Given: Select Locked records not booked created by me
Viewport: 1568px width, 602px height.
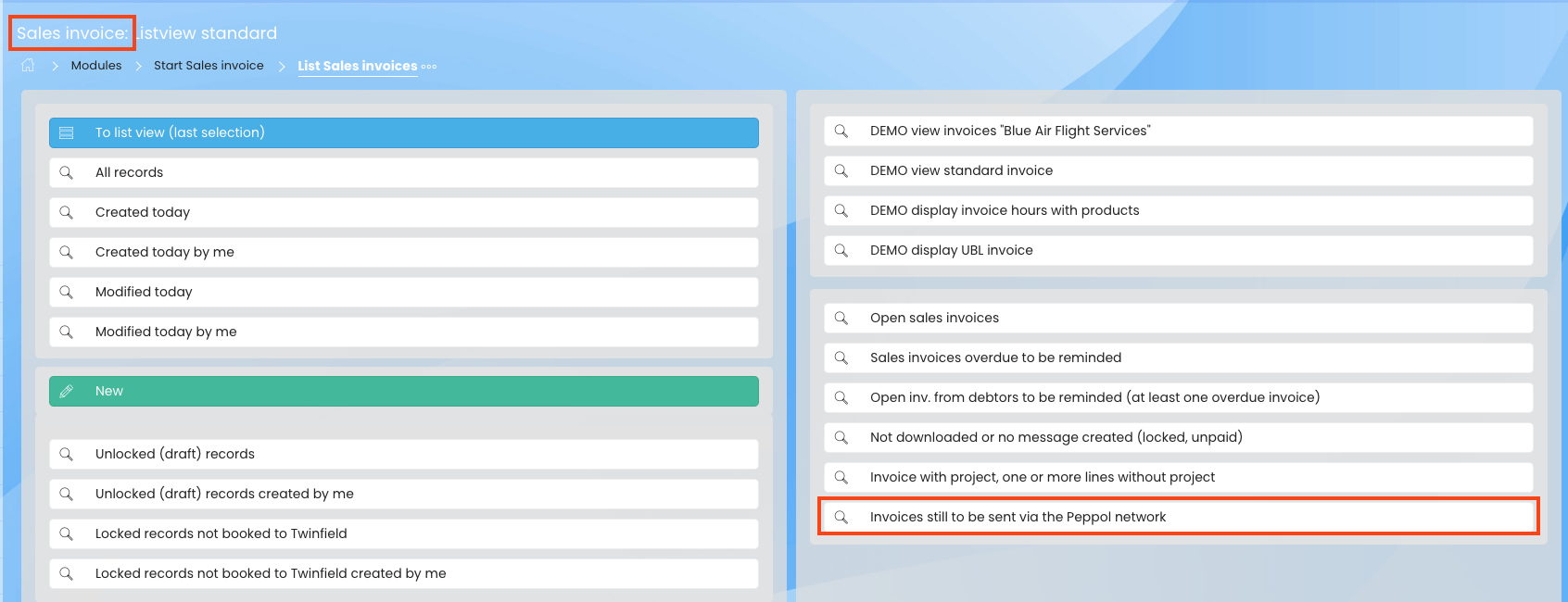Looking at the screenshot, I should coord(404,573).
